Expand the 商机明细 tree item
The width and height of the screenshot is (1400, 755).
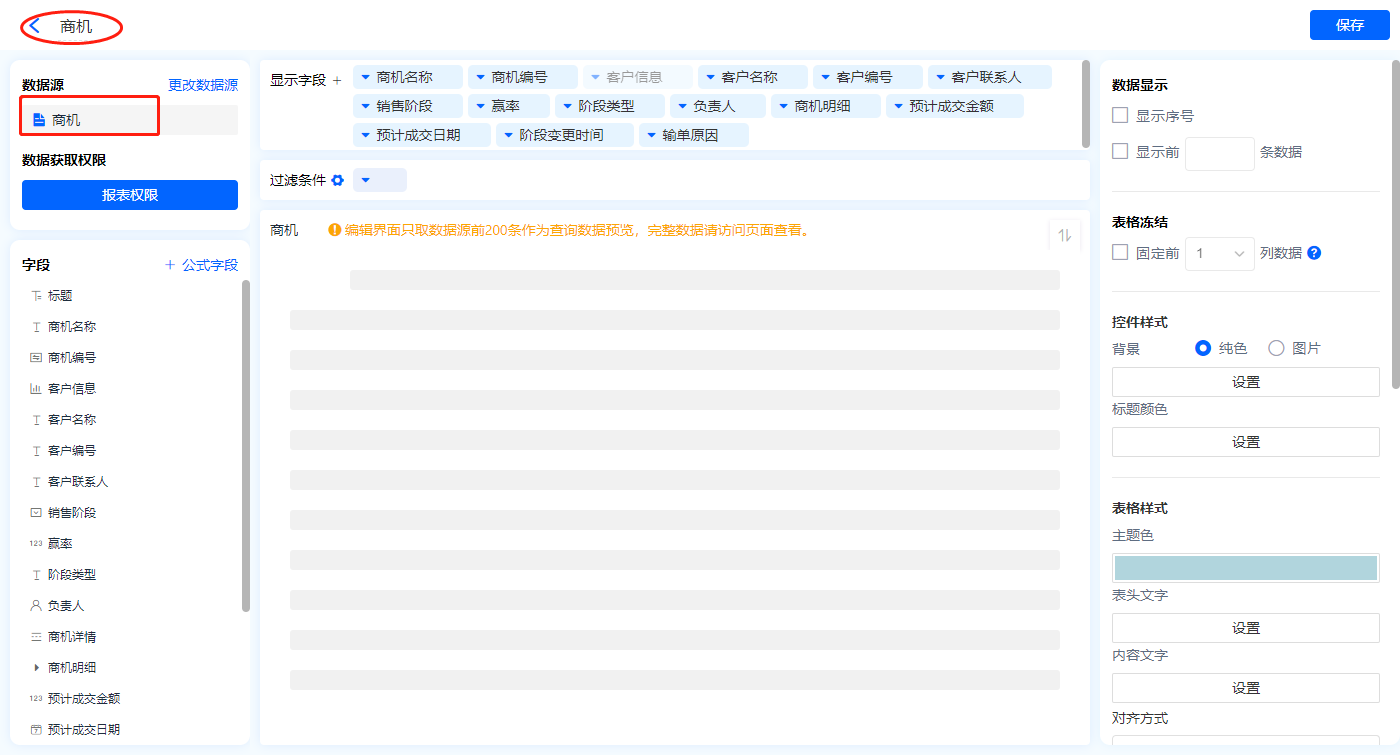(x=37, y=667)
